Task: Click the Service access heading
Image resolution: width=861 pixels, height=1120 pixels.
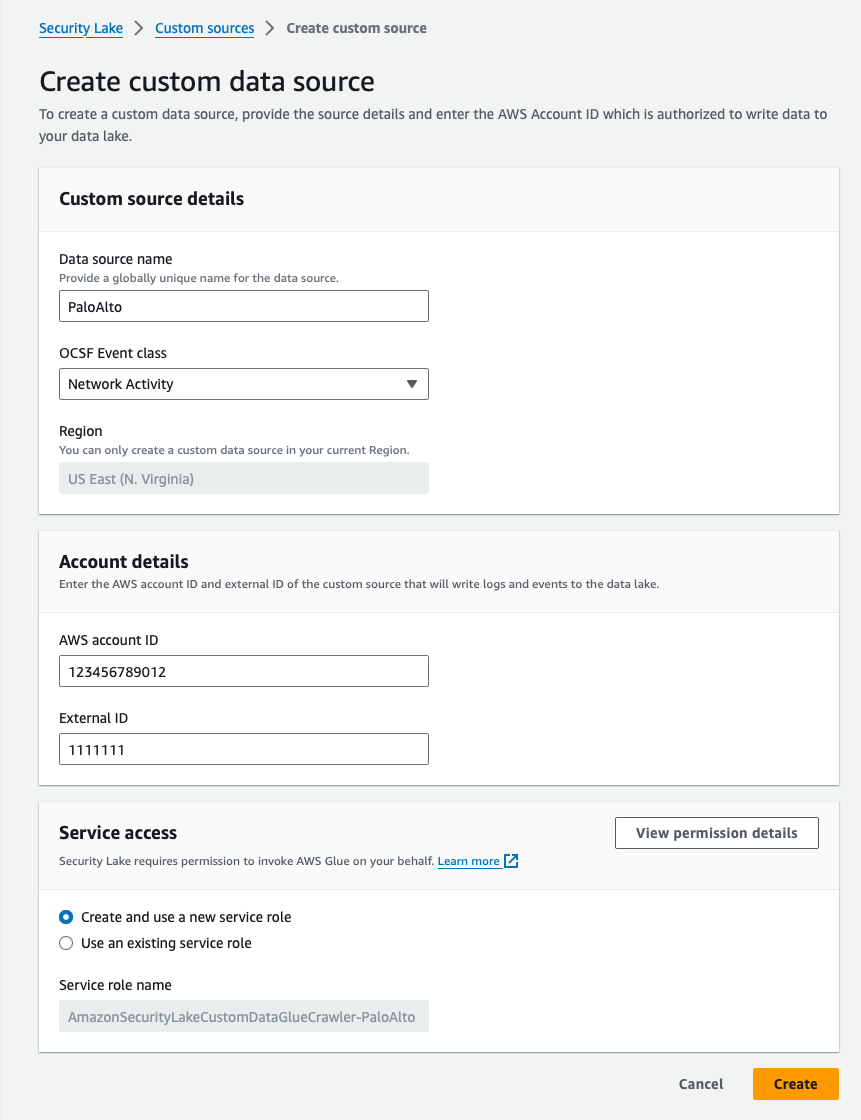Action: click(118, 833)
